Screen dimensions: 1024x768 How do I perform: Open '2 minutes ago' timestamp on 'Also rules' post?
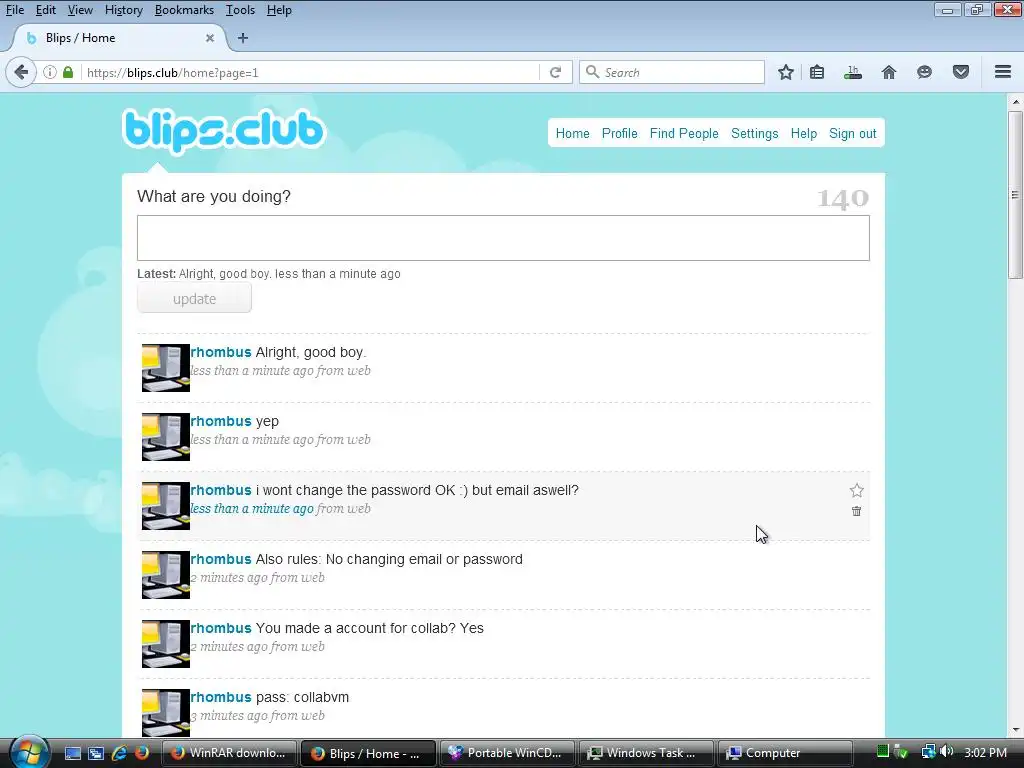point(229,578)
